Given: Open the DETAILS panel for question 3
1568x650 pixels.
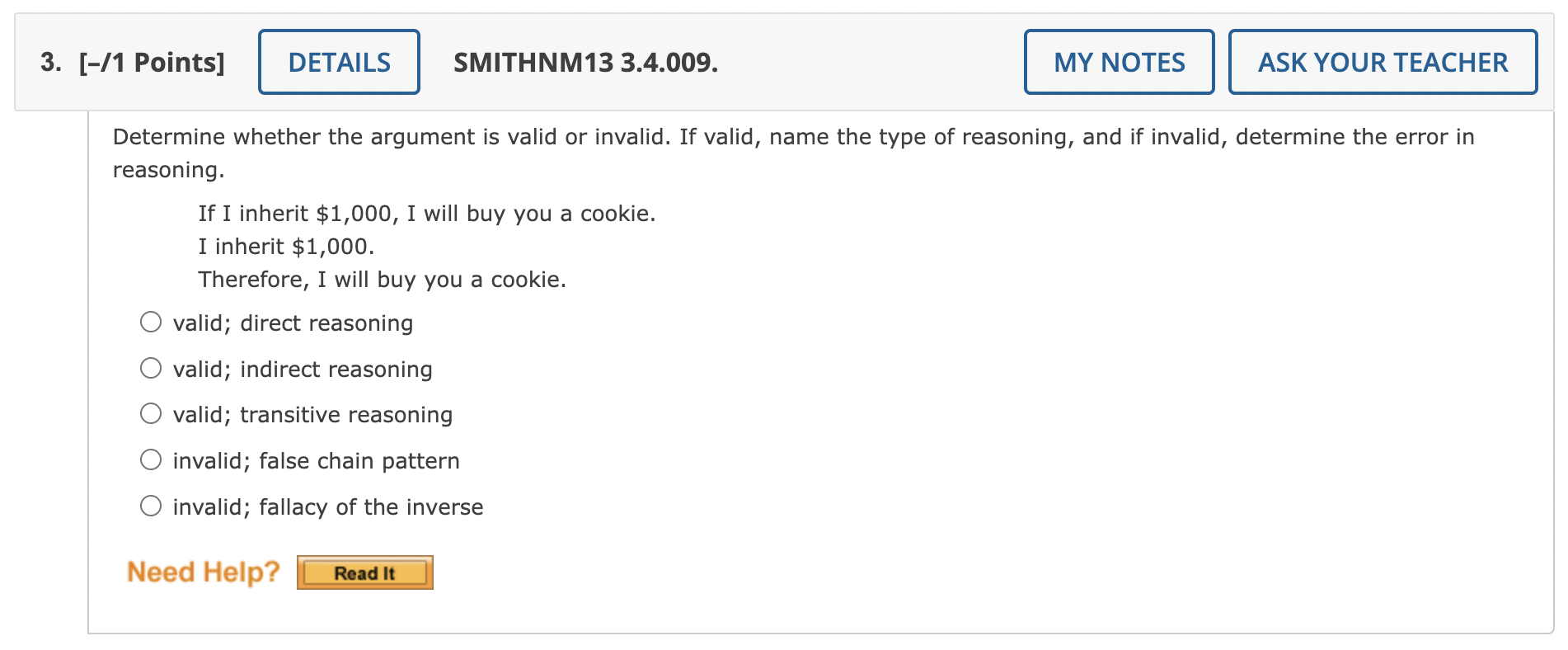Looking at the screenshot, I should (x=338, y=61).
